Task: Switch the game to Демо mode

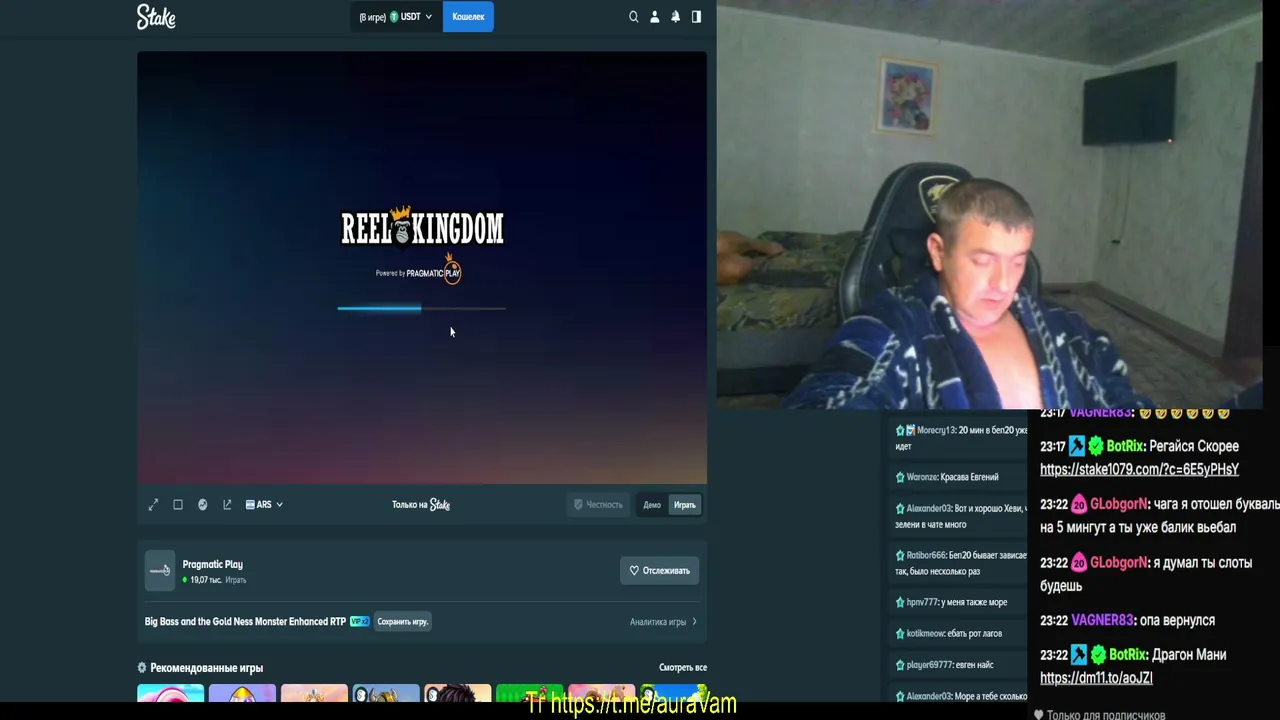Action: point(652,505)
